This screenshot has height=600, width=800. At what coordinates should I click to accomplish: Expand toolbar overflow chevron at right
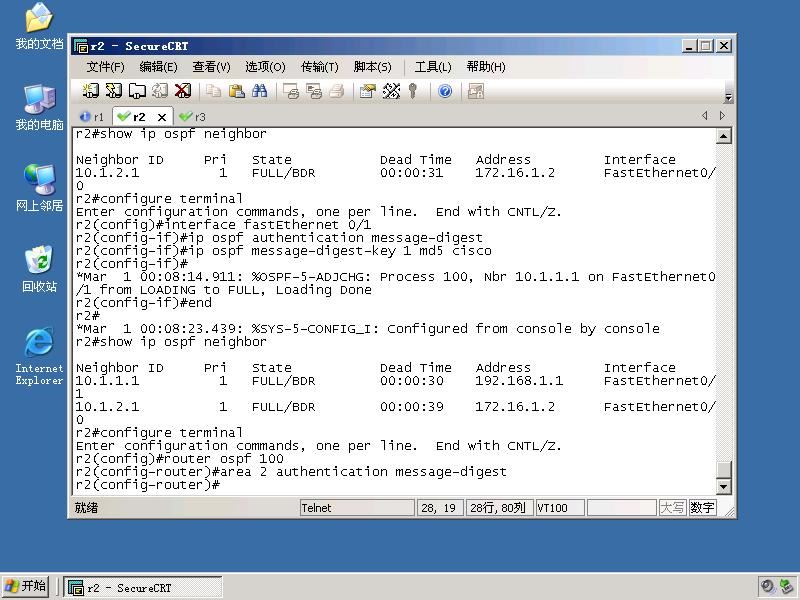(728, 96)
